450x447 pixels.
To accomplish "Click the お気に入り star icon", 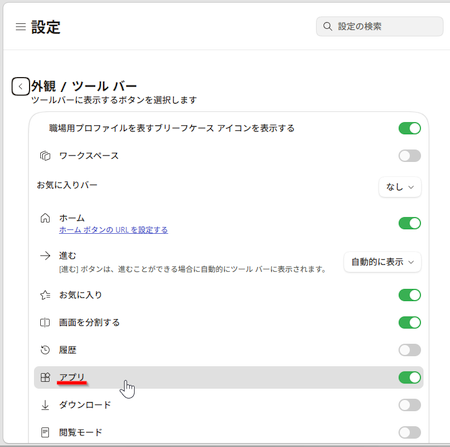I will pos(45,295).
